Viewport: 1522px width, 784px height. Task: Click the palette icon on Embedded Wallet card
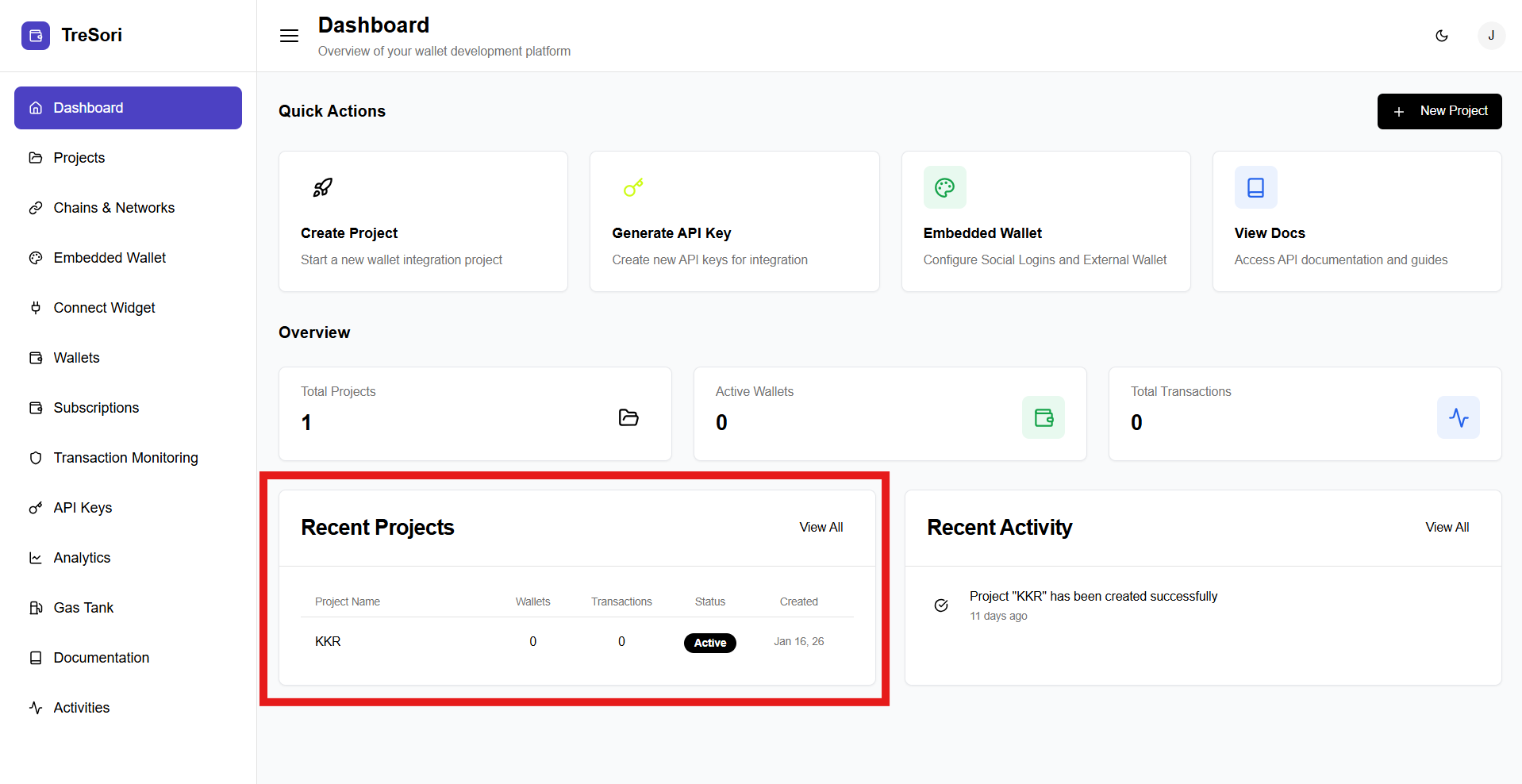(x=944, y=187)
